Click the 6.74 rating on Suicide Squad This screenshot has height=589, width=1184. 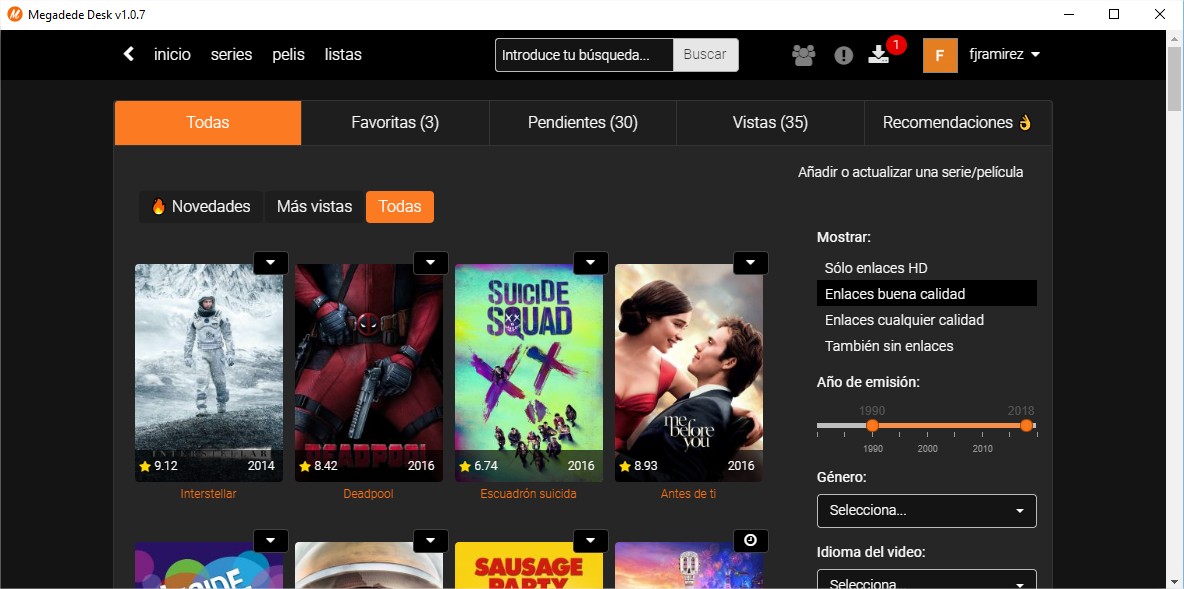(x=479, y=466)
